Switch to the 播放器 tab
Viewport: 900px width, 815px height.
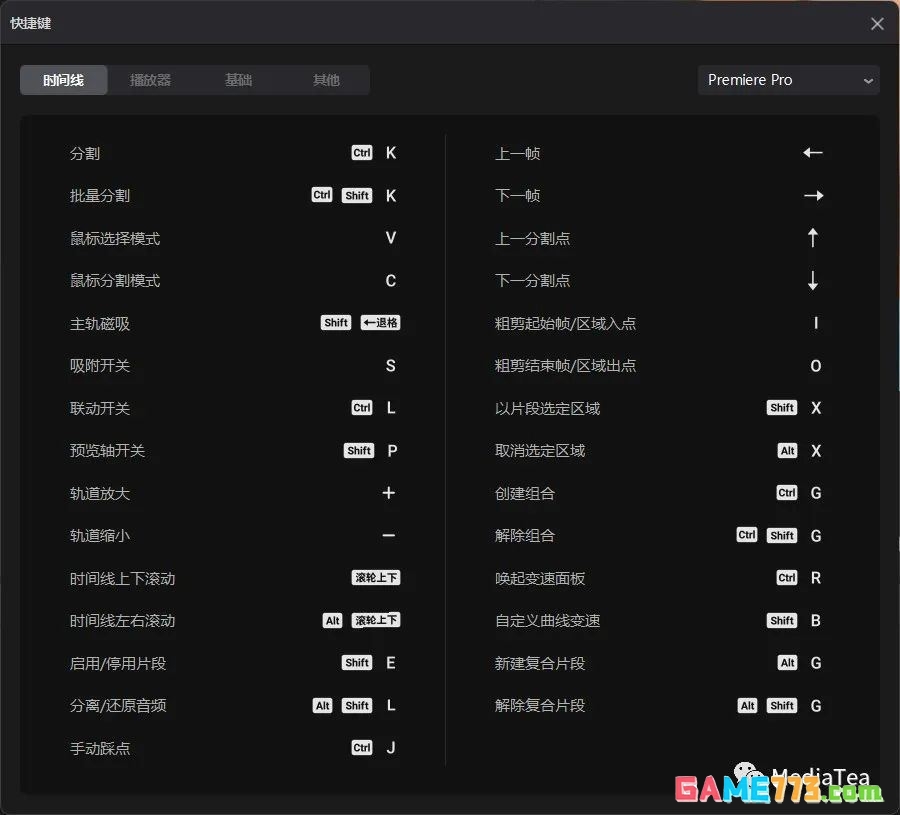coord(150,80)
